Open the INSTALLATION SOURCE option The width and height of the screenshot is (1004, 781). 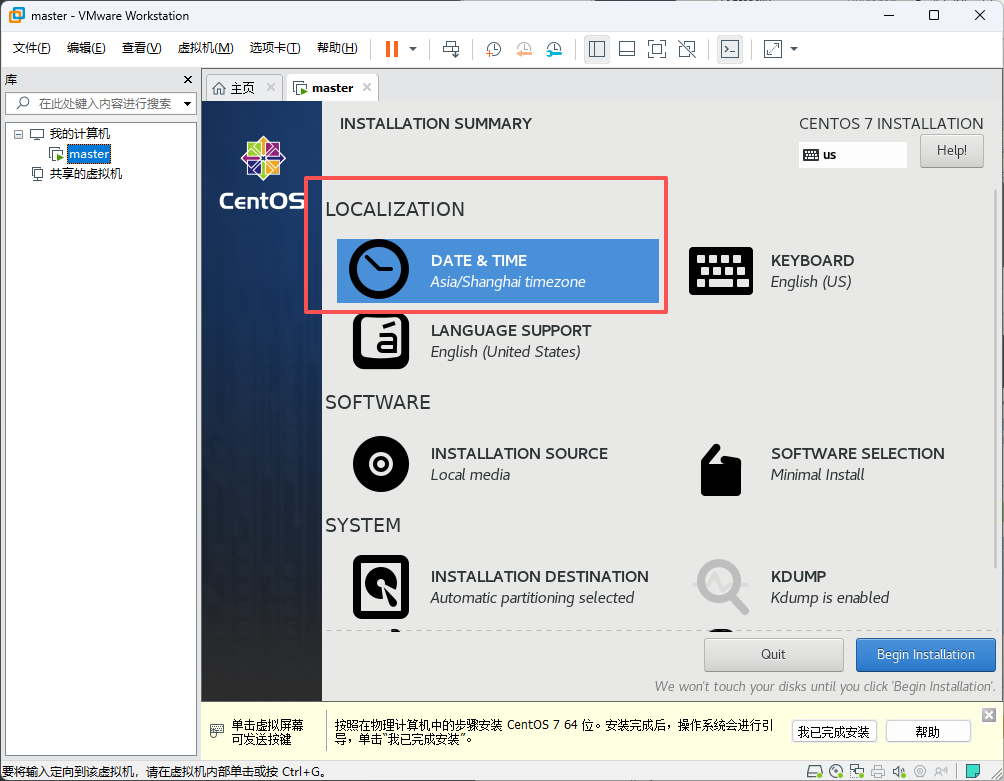[x=480, y=464]
